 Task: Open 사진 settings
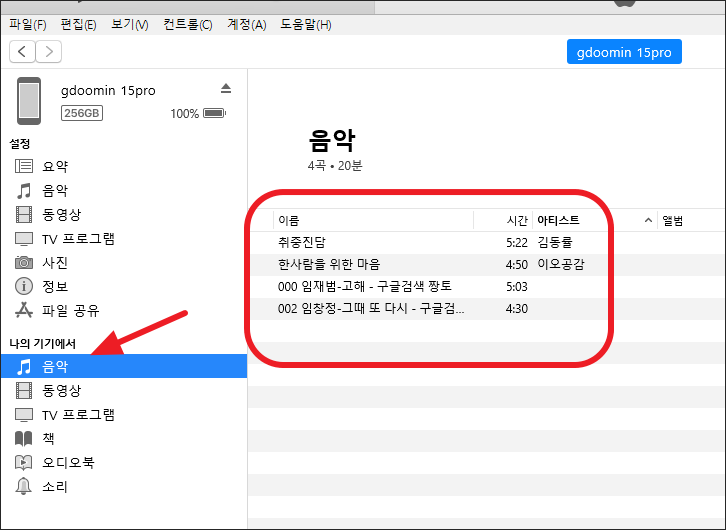coord(55,262)
